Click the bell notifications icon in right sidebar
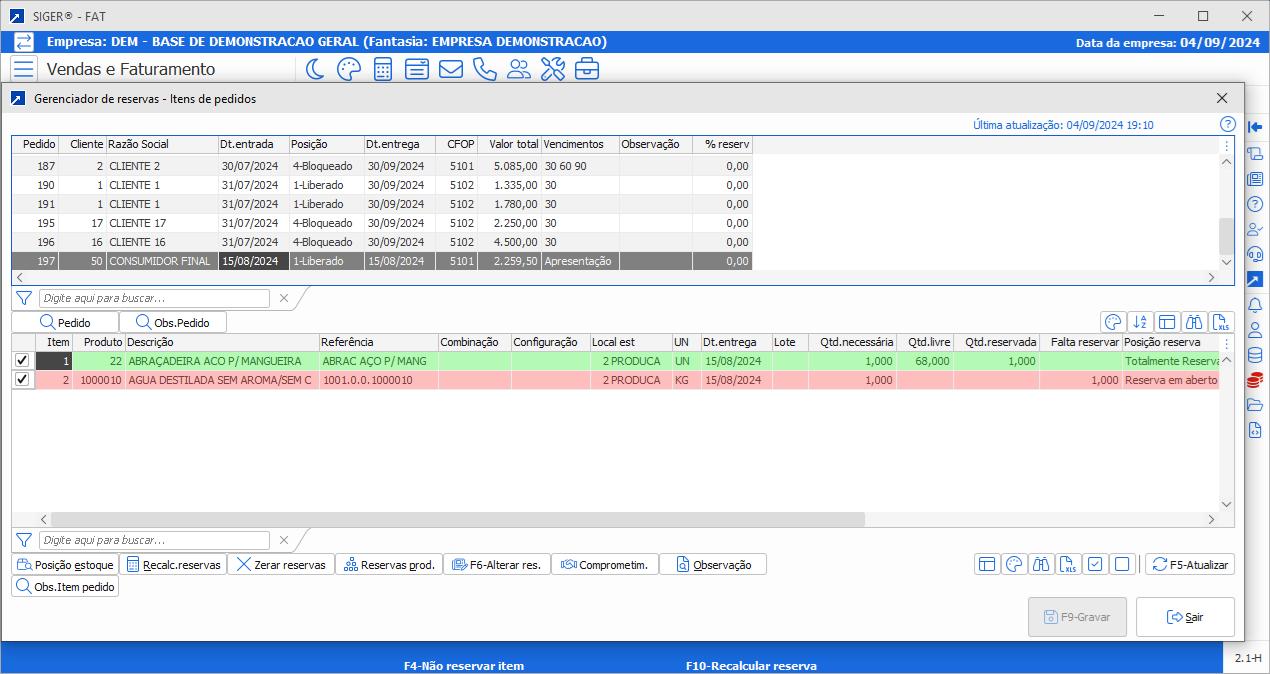This screenshot has height=674, width=1270. 1255,304
